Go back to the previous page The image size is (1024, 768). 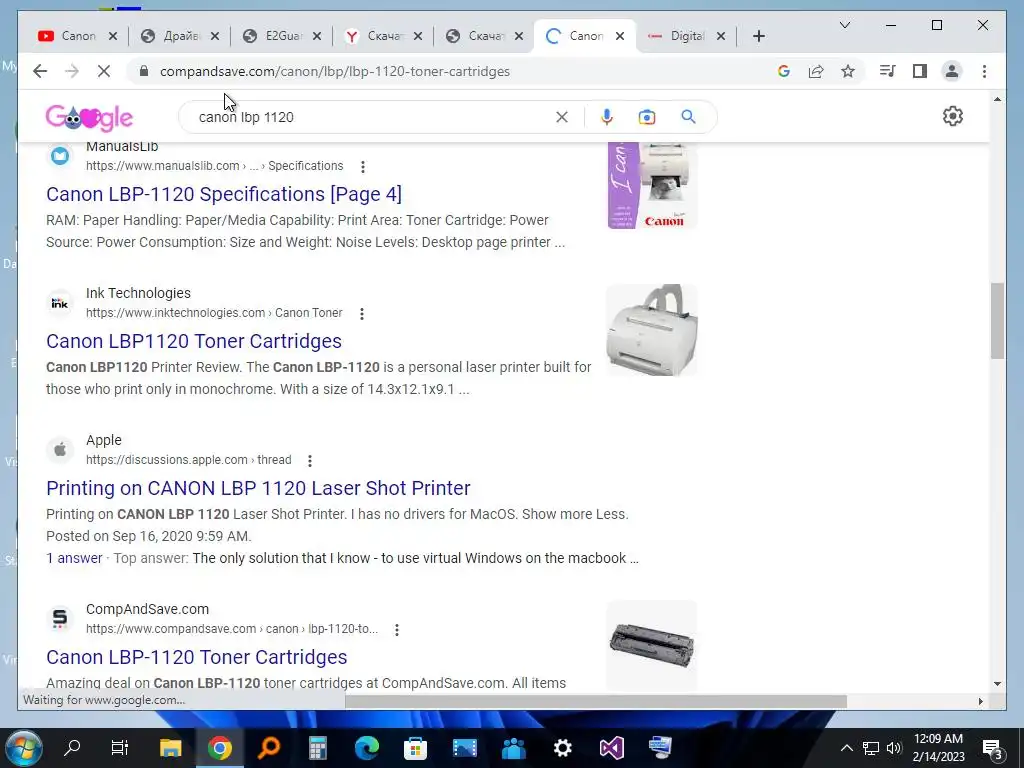[x=40, y=71]
